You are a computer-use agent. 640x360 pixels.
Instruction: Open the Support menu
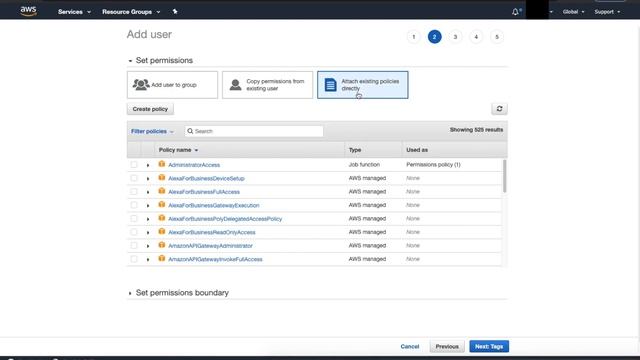[x=607, y=12]
